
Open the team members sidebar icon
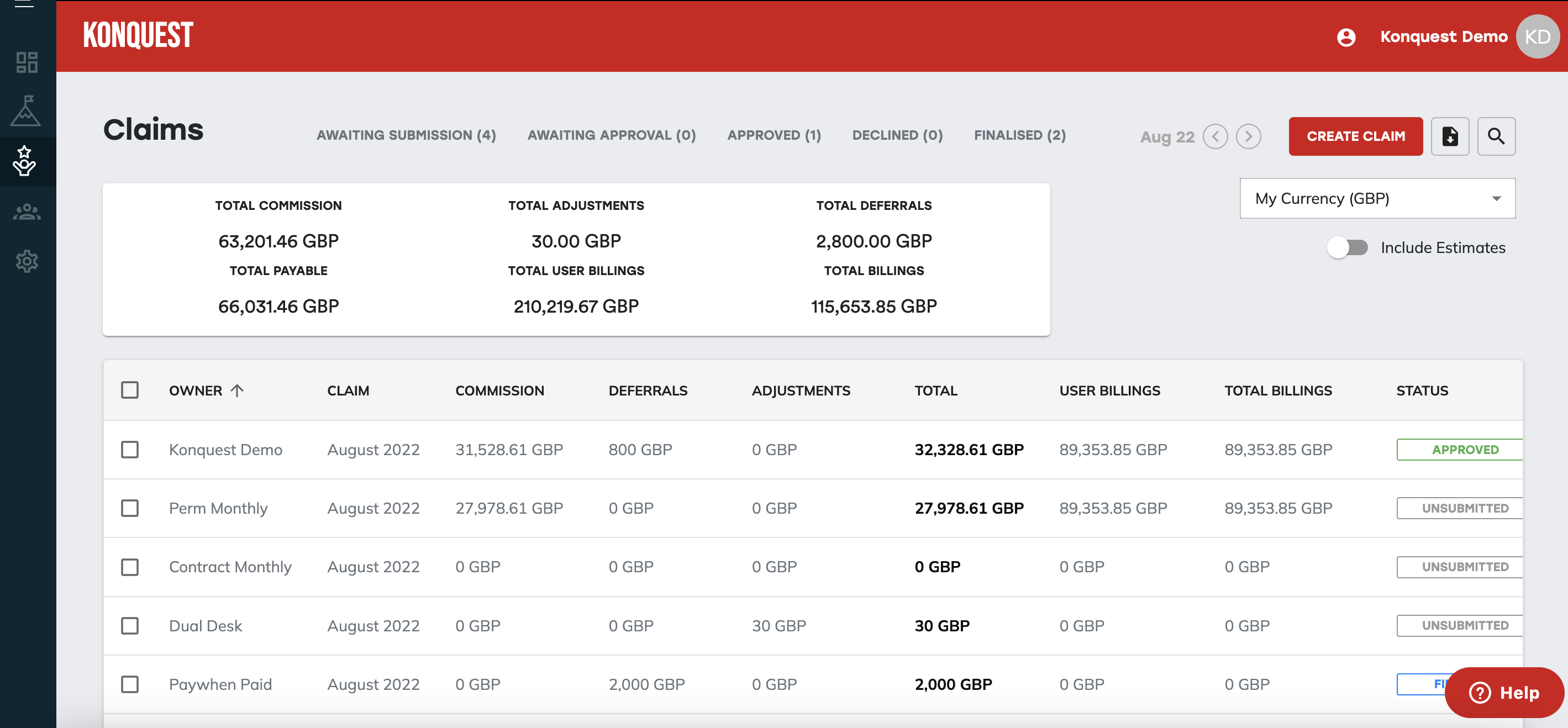click(27, 212)
